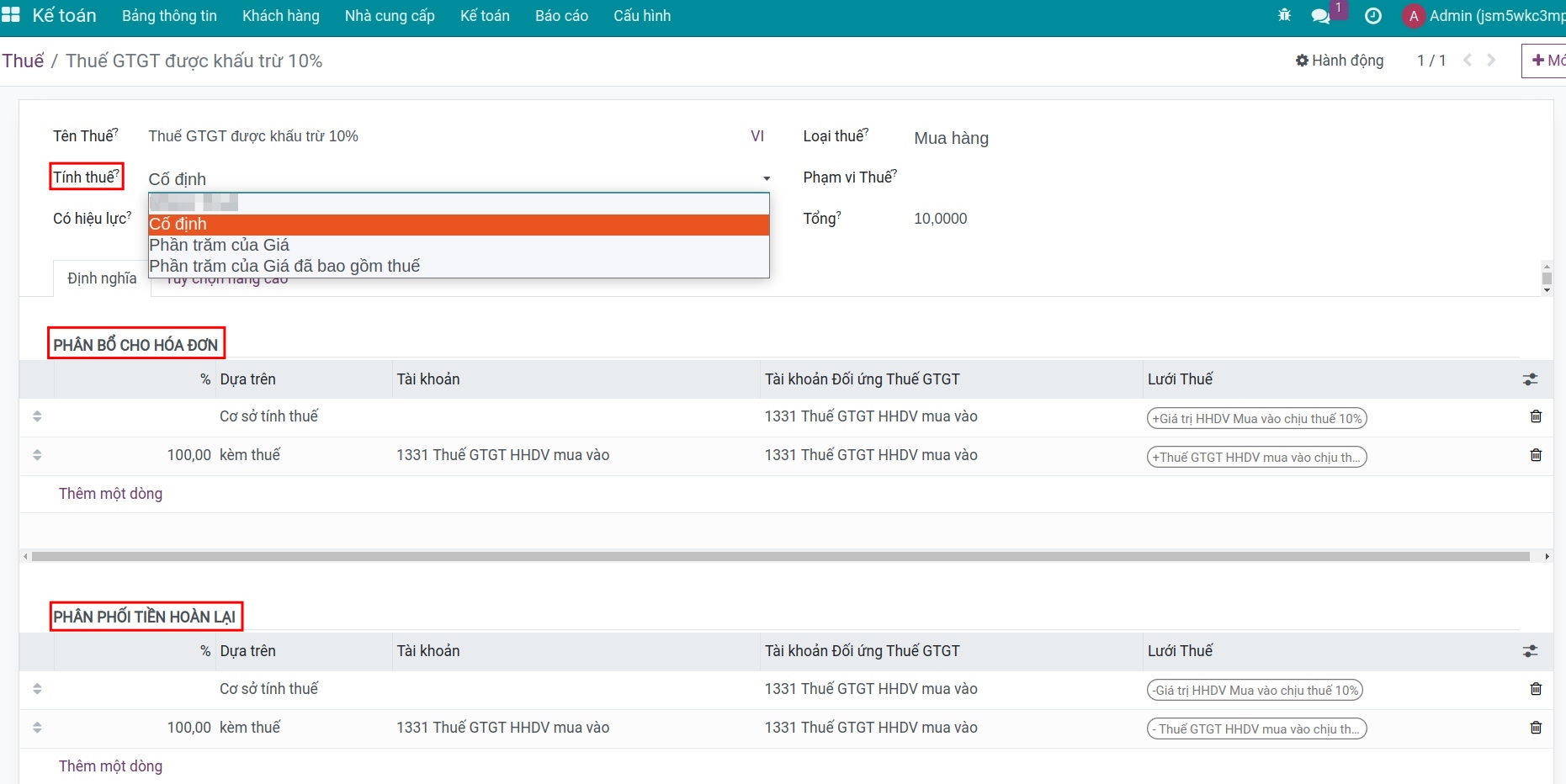Screen dimensions: 1566x784
Task: Open column settings for refund distribution table
Action: tap(1530, 651)
